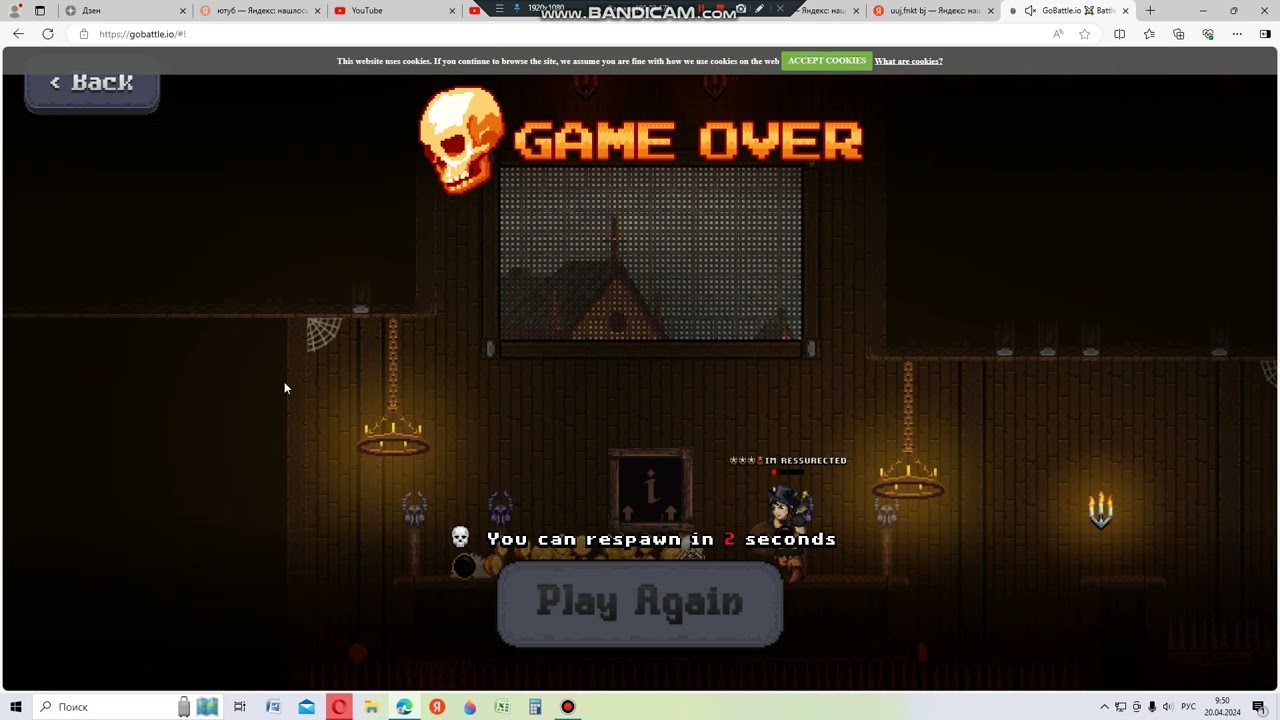Show hidden system tray icons
Viewport: 1280px width, 720px height.
(1105, 707)
